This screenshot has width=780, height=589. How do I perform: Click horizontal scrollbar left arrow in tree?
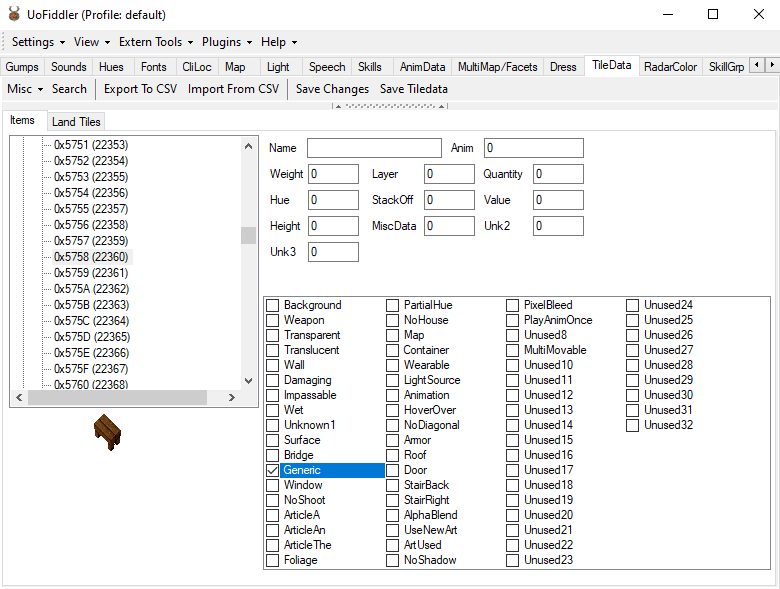(x=18, y=398)
